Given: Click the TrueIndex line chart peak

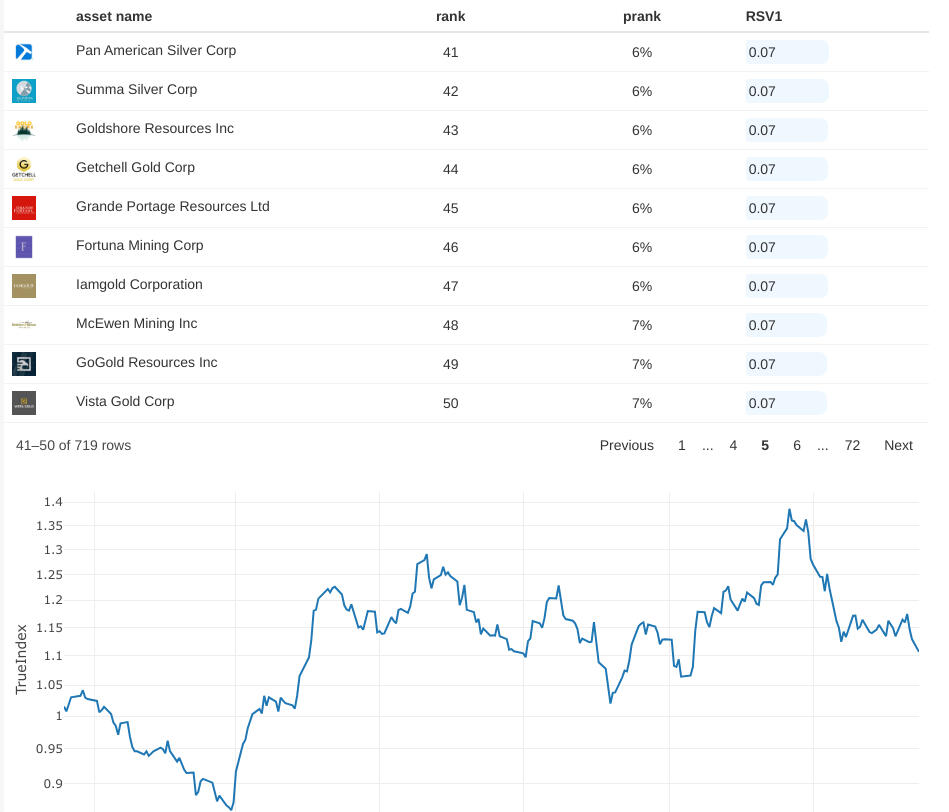Looking at the screenshot, I should coord(790,510).
